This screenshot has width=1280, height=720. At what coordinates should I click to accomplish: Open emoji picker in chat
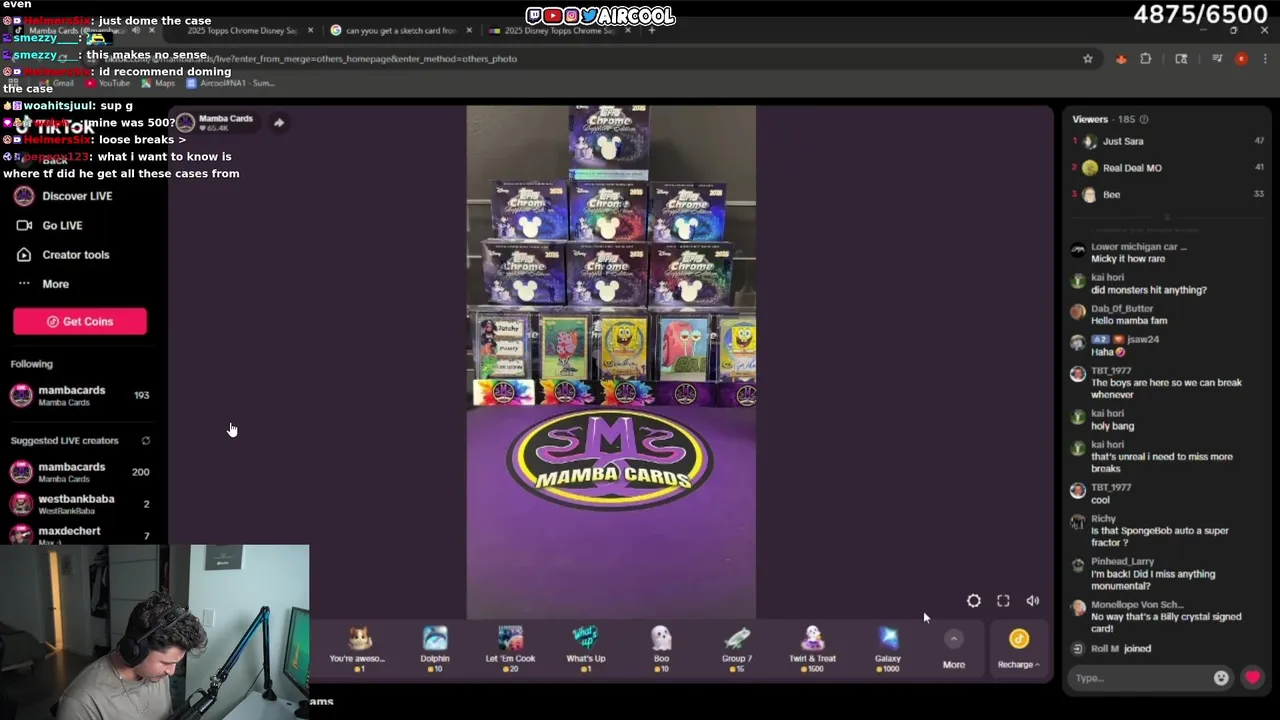coord(1221,678)
